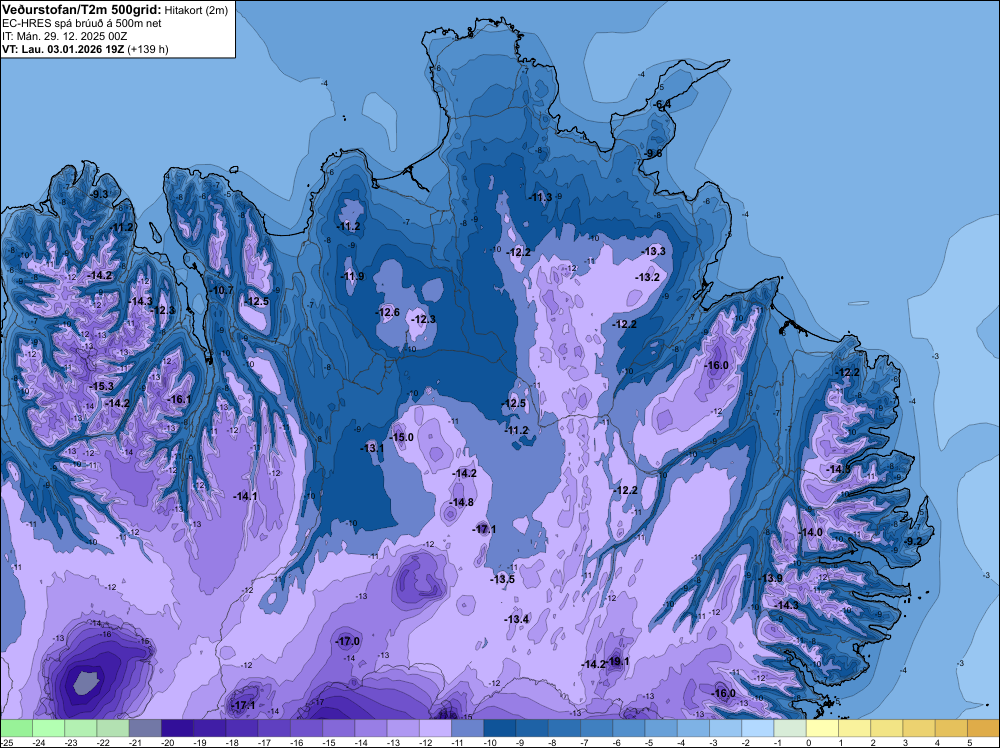
Task: Select the legend swatch between -25 and -24
Action: 16,728
